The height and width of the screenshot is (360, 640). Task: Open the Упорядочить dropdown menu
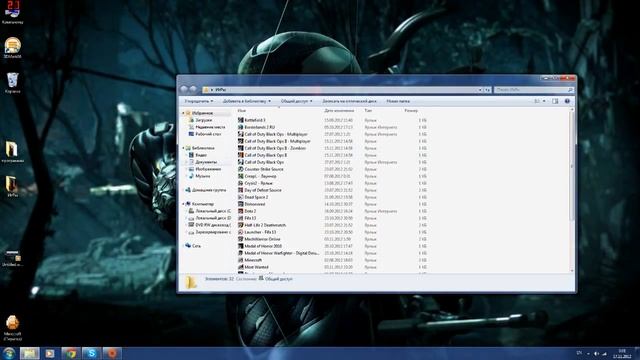pos(199,101)
